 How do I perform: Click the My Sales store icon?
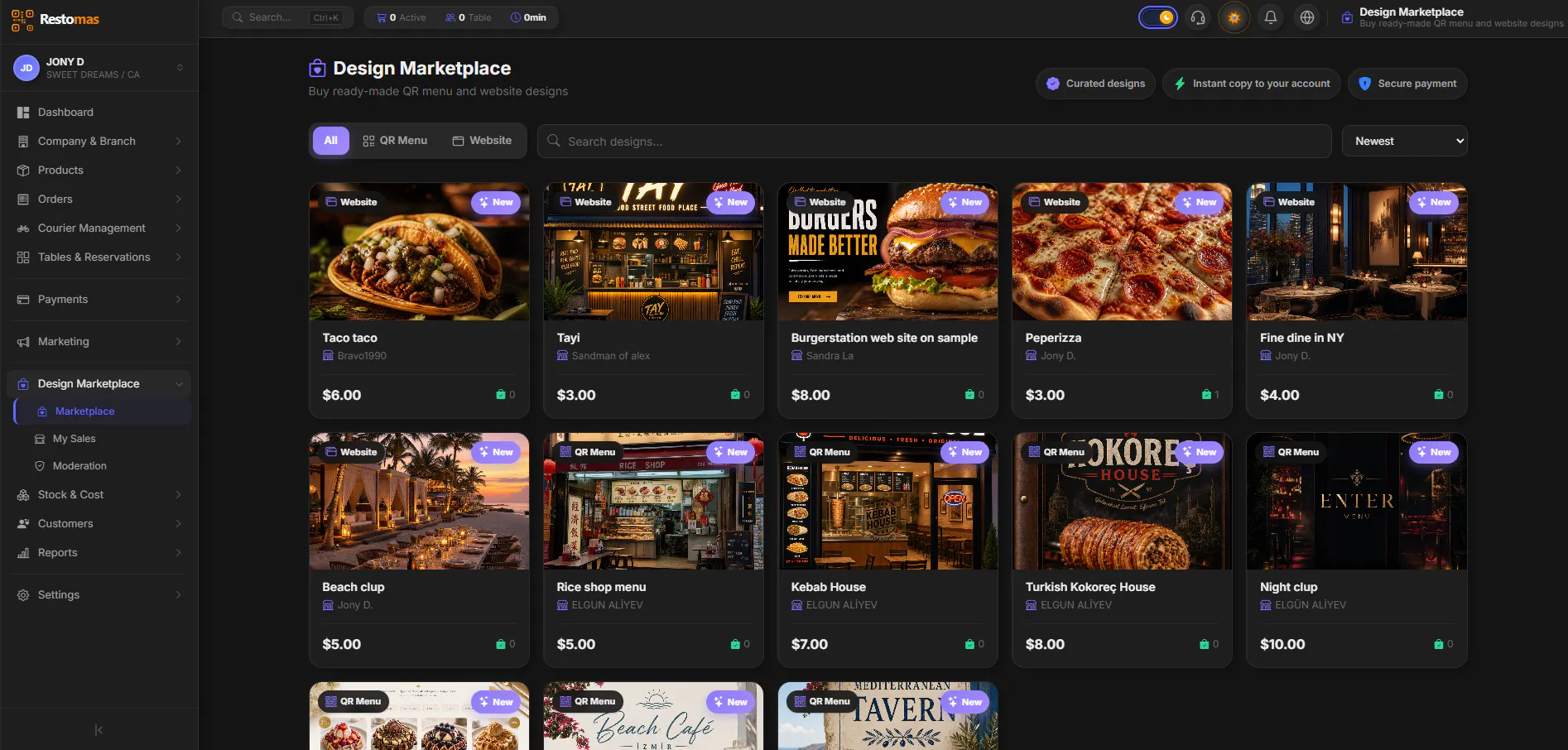click(40, 439)
